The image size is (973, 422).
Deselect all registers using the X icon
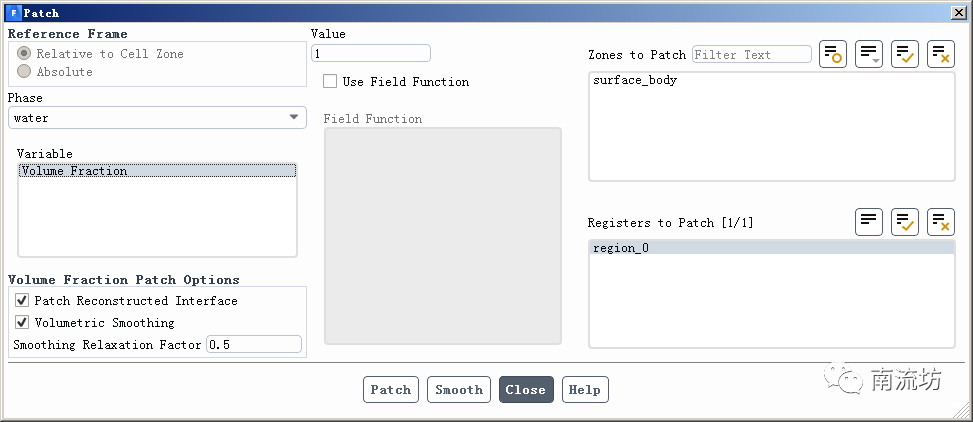[941, 221]
